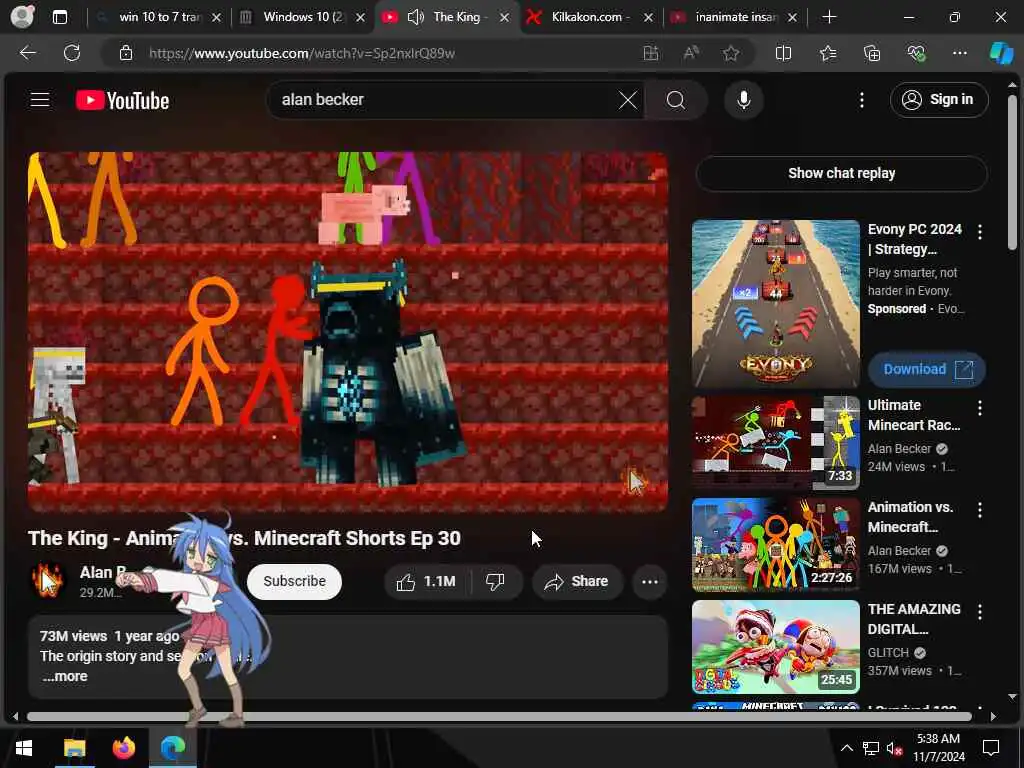Show chat replay
Image resolution: width=1024 pixels, height=768 pixels.
pyautogui.click(x=841, y=173)
